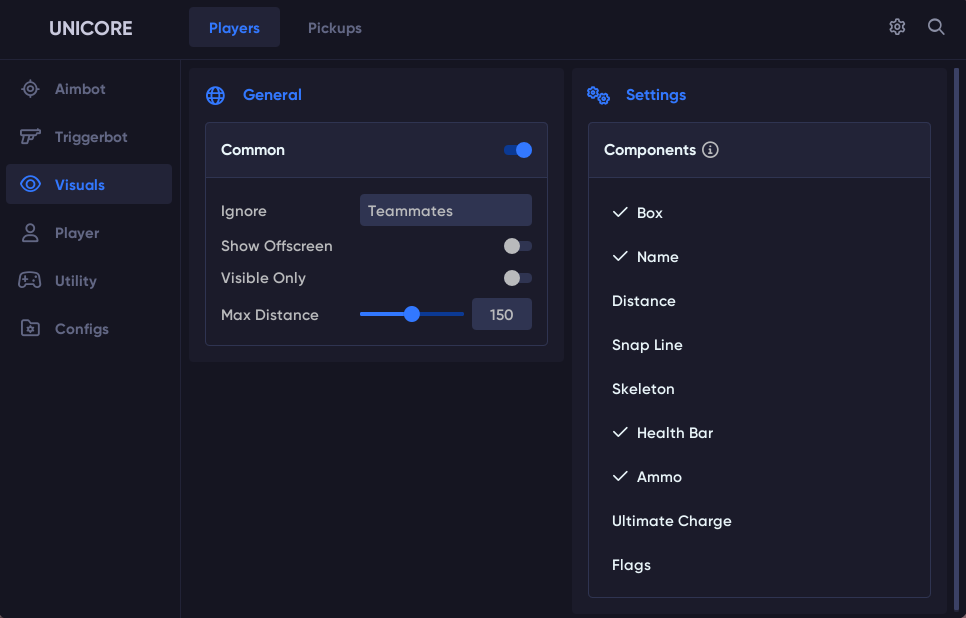Image resolution: width=966 pixels, height=618 pixels.
Task: Click the info icon beside Components
Action: [711, 150]
